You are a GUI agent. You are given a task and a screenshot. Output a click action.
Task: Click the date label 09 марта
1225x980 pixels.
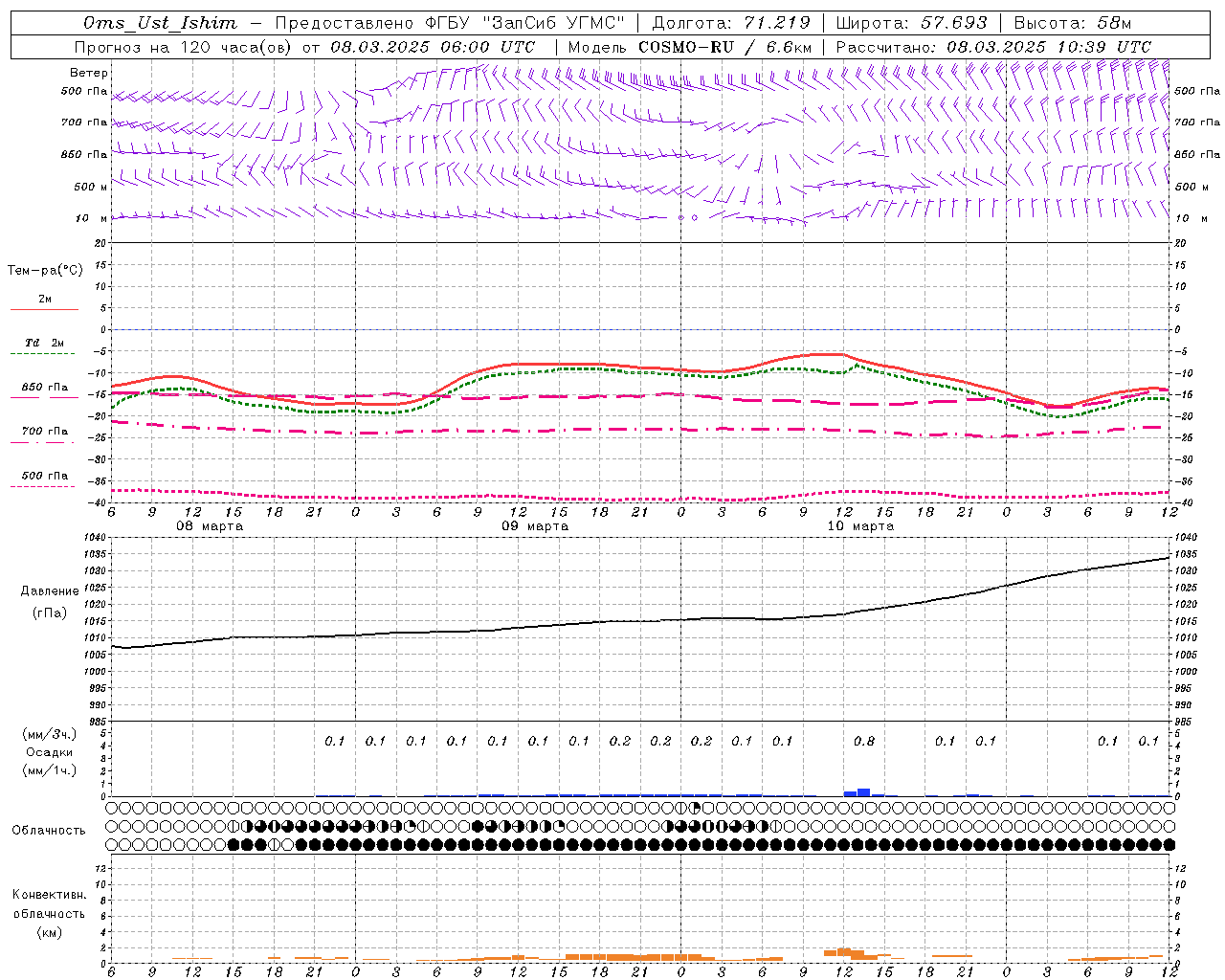tap(535, 525)
